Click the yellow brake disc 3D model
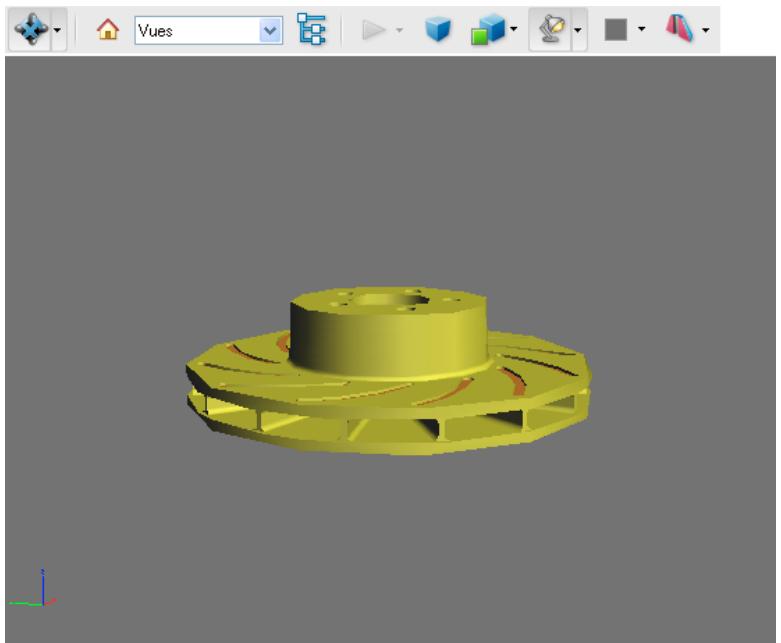This screenshot has height=643, width=781. click(389, 370)
